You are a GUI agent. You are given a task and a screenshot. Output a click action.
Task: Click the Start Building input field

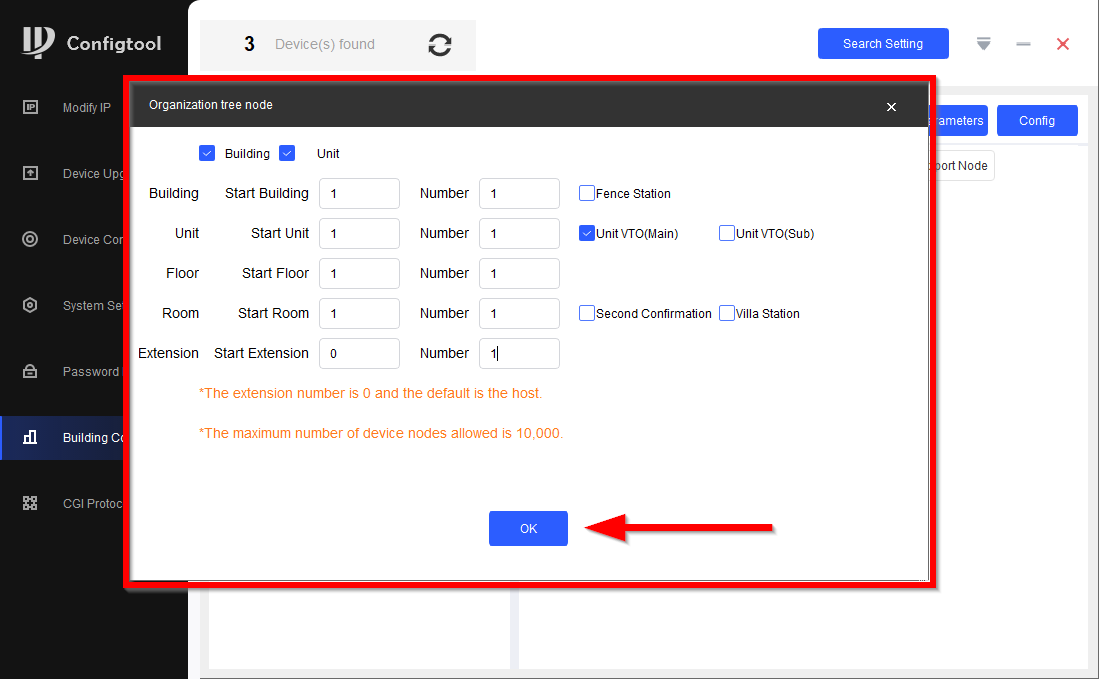click(x=360, y=193)
